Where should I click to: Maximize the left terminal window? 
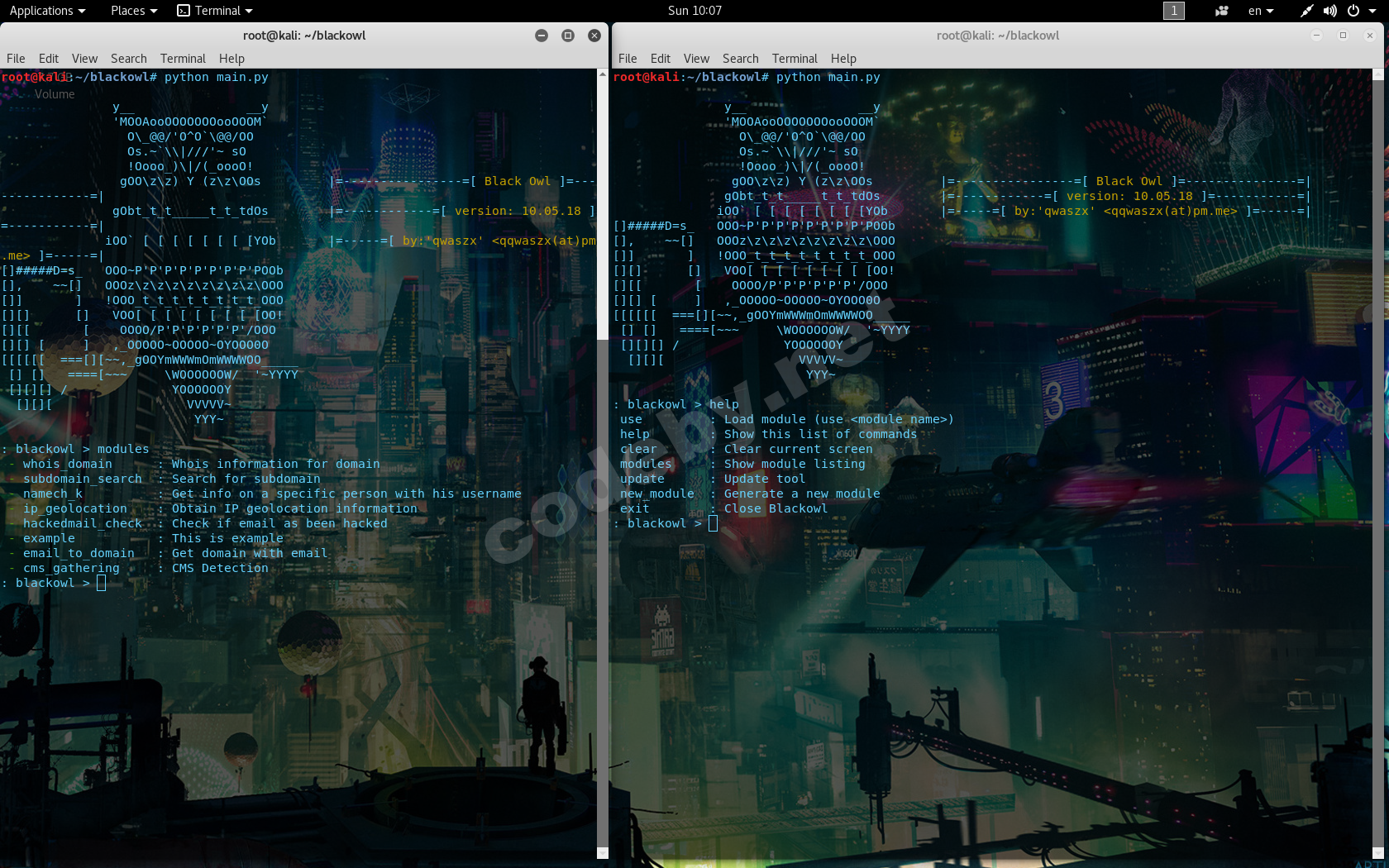tap(568, 36)
